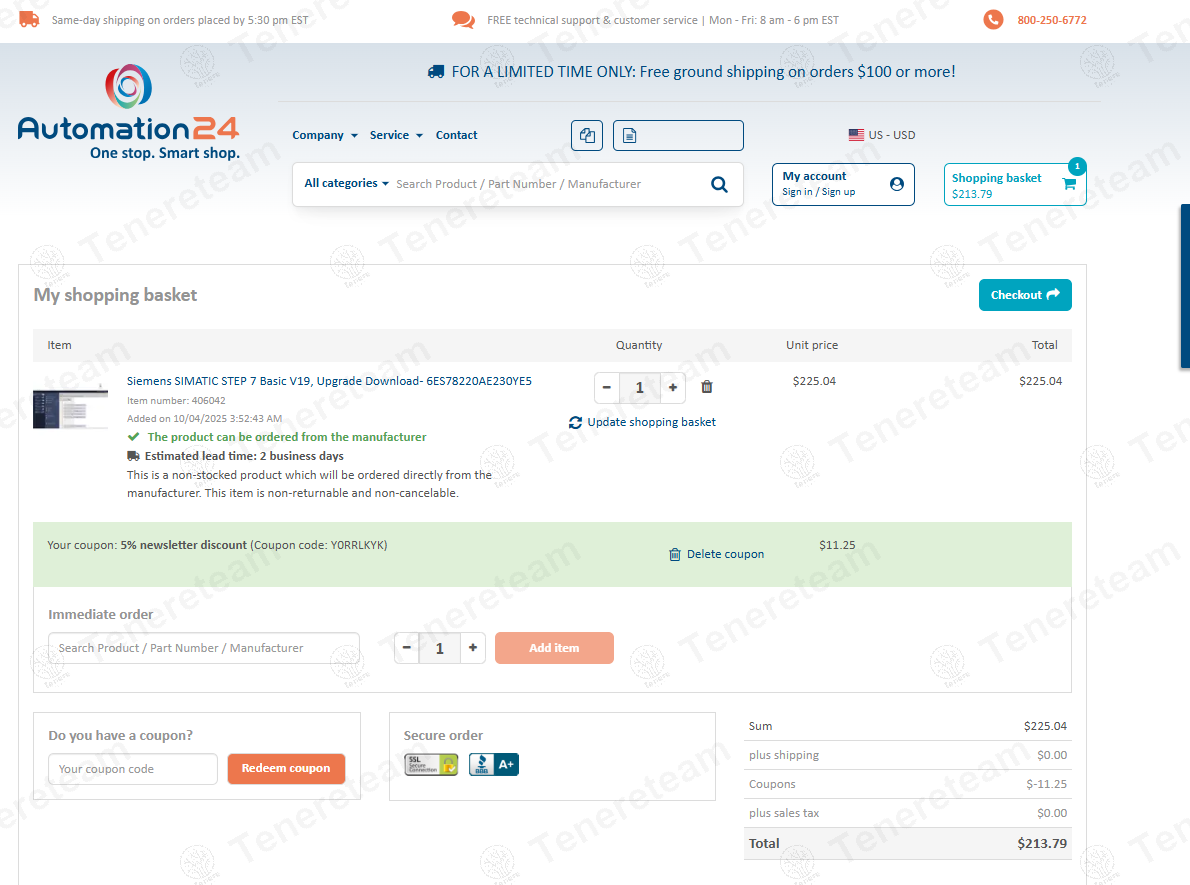Click the Redeem coupon button
Viewport: 1190px width, 885px height.
pyautogui.click(x=286, y=769)
